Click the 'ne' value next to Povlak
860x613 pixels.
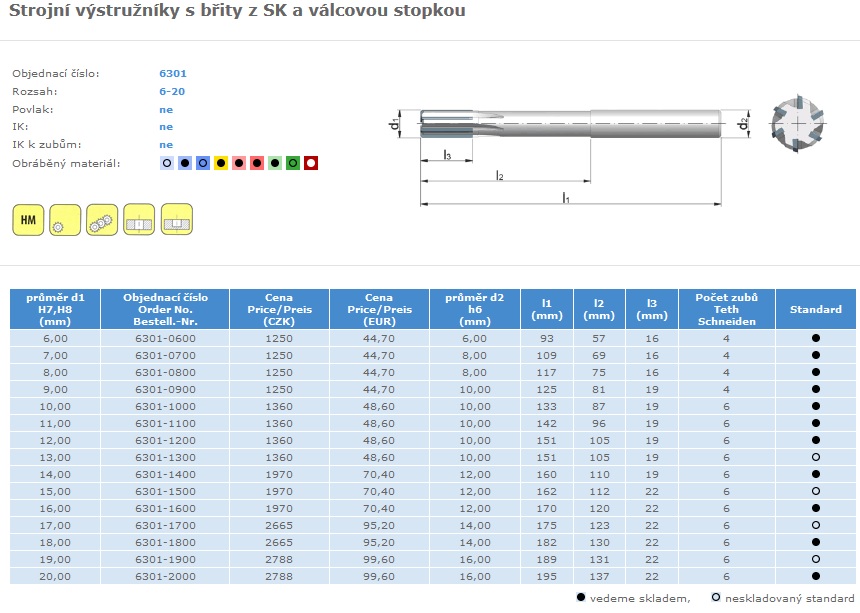click(166, 110)
